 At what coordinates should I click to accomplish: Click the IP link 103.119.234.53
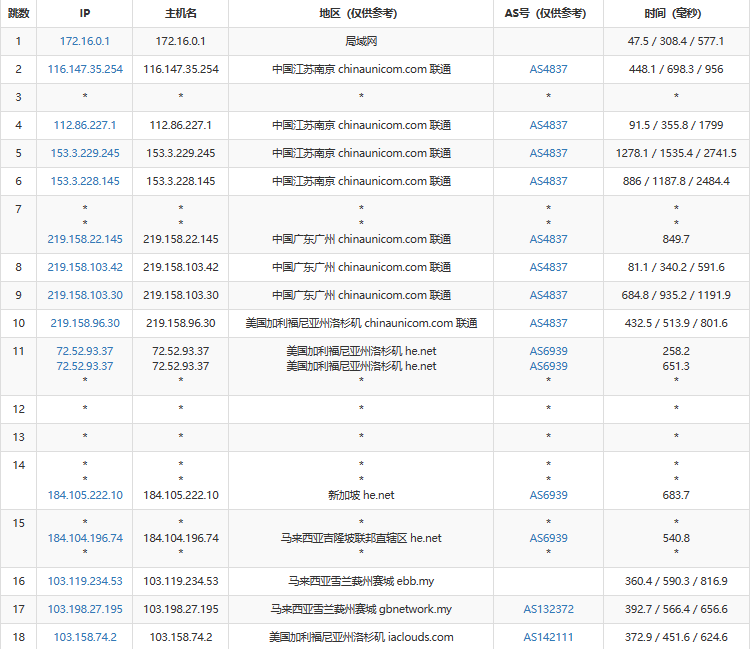click(85, 581)
